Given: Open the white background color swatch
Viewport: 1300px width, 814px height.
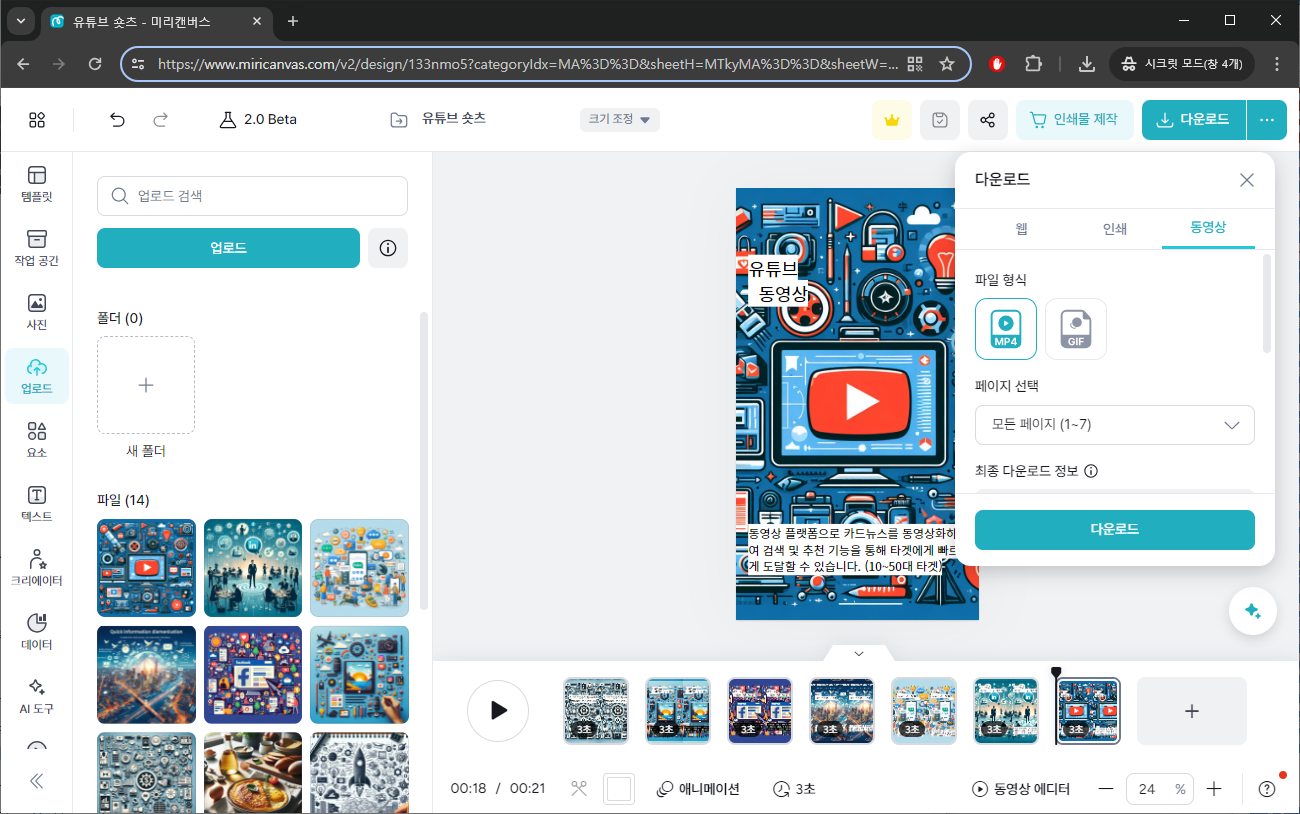Looking at the screenshot, I should (619, 789).
